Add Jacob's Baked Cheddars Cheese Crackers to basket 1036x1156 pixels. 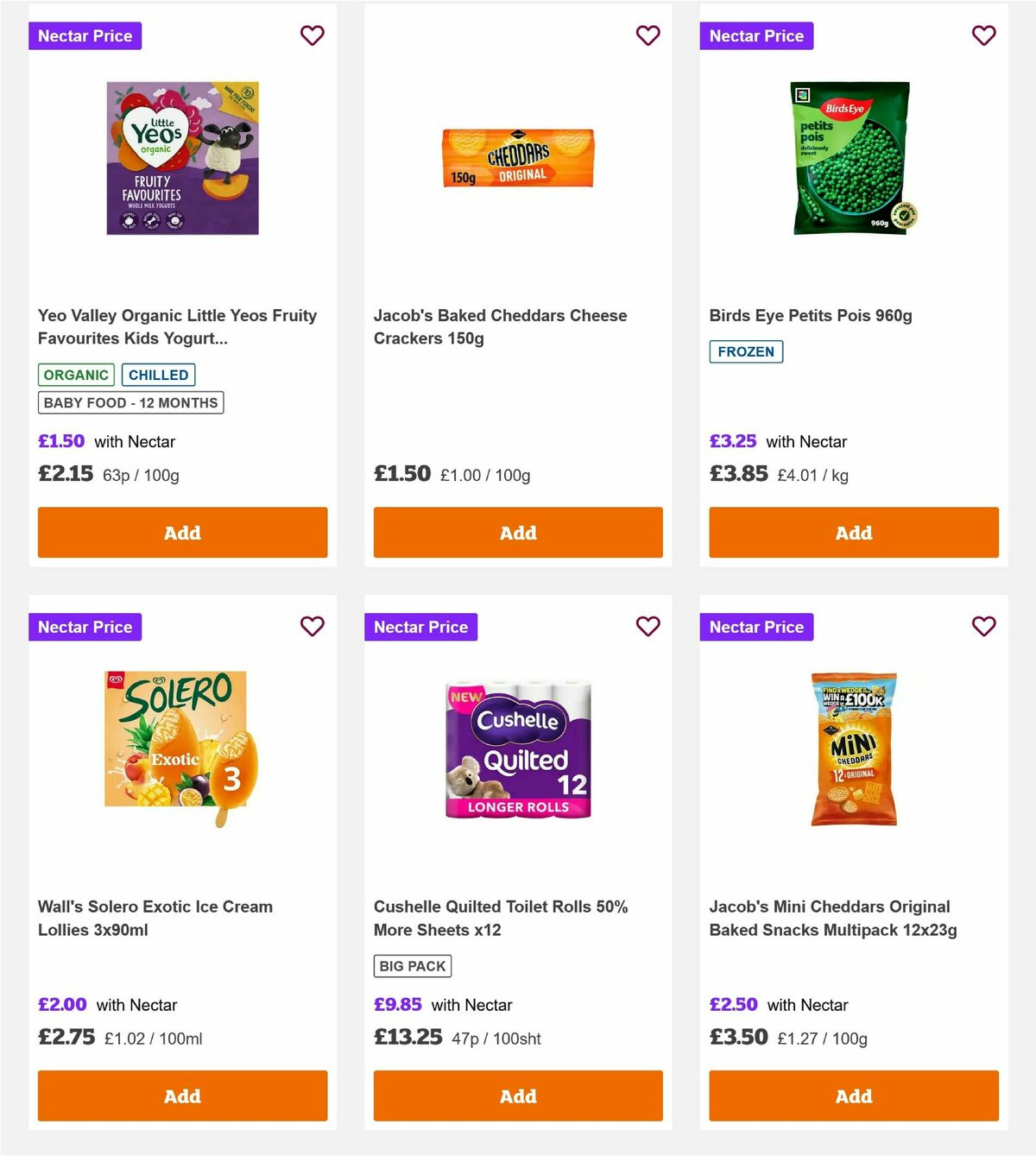(x=517, y=533)
